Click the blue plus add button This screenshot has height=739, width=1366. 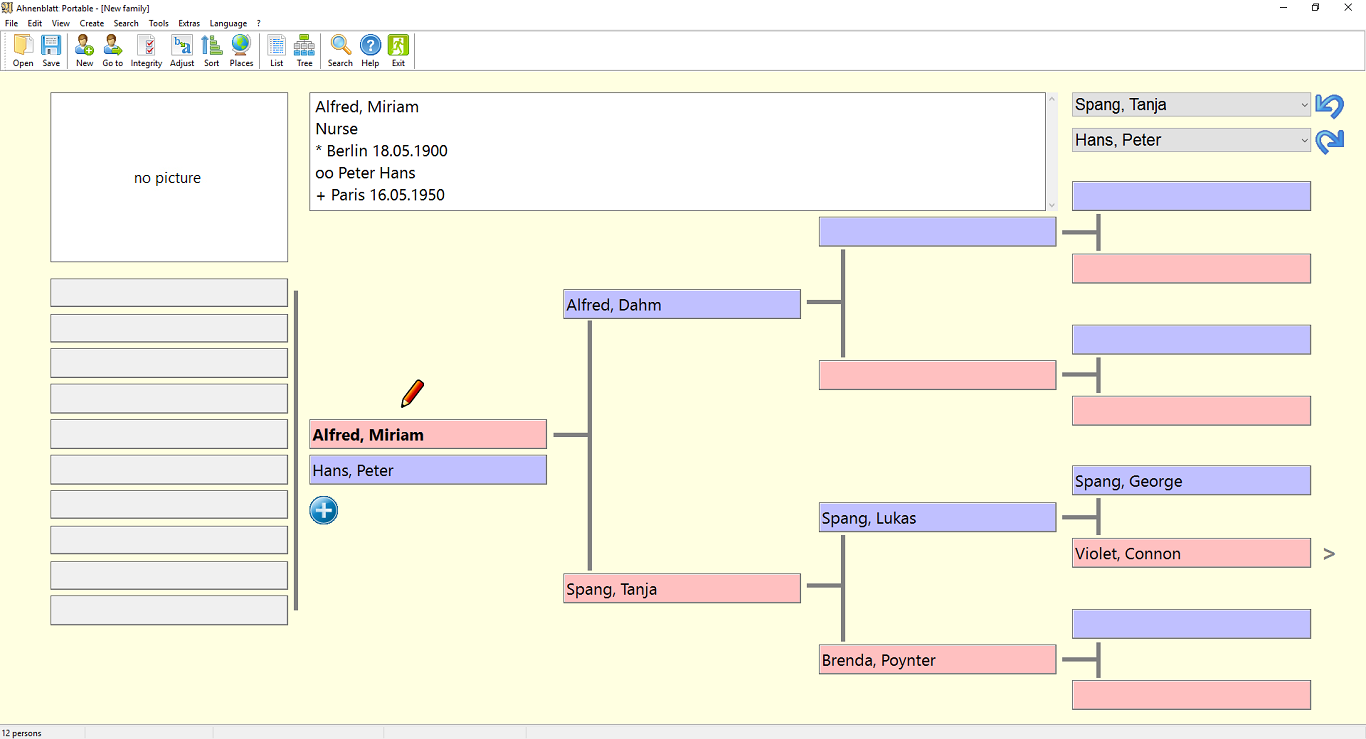[323, 511]
